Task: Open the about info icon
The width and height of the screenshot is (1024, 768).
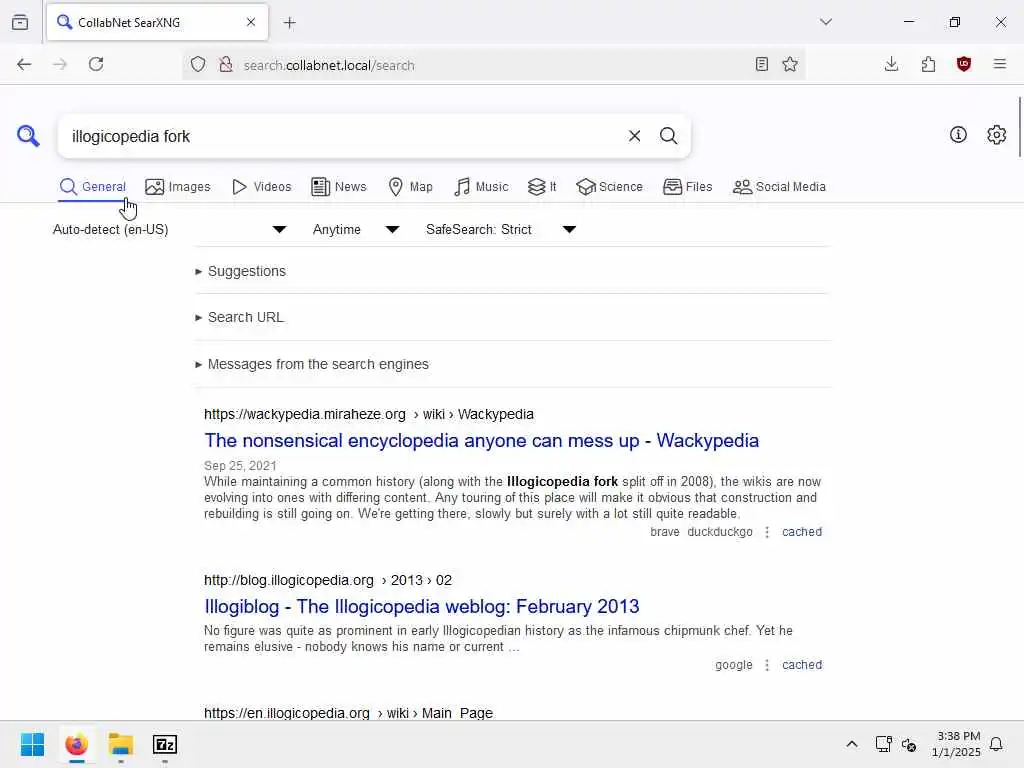Action: [958, 135]
